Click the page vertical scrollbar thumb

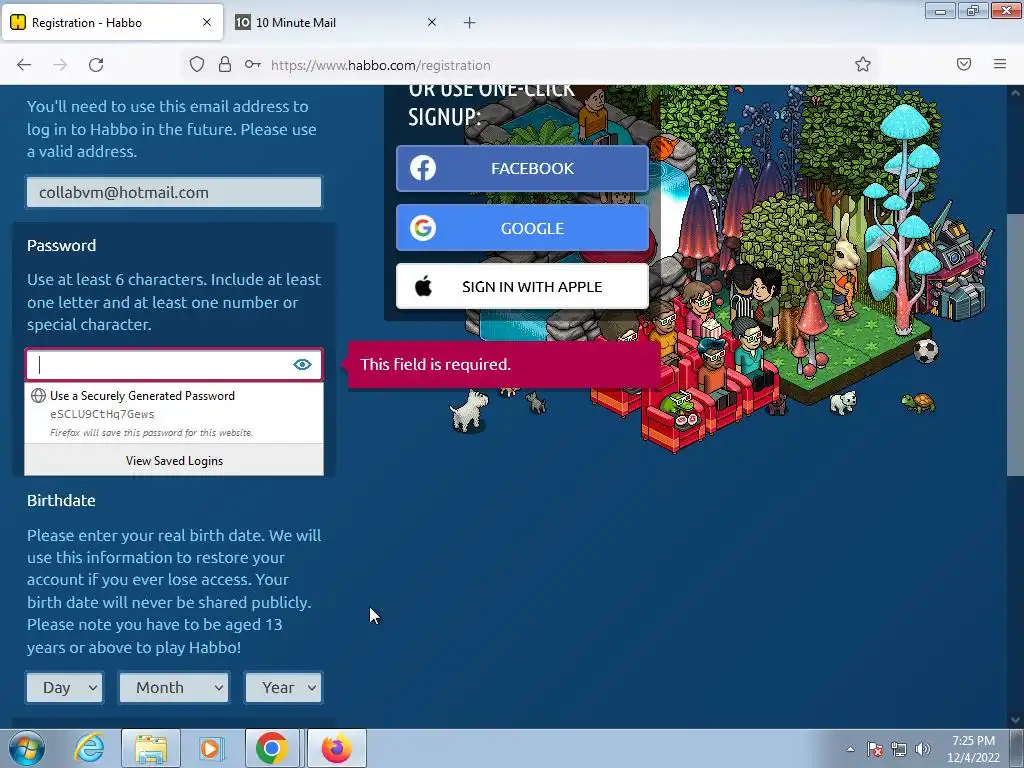click(x=1015, y=345)
